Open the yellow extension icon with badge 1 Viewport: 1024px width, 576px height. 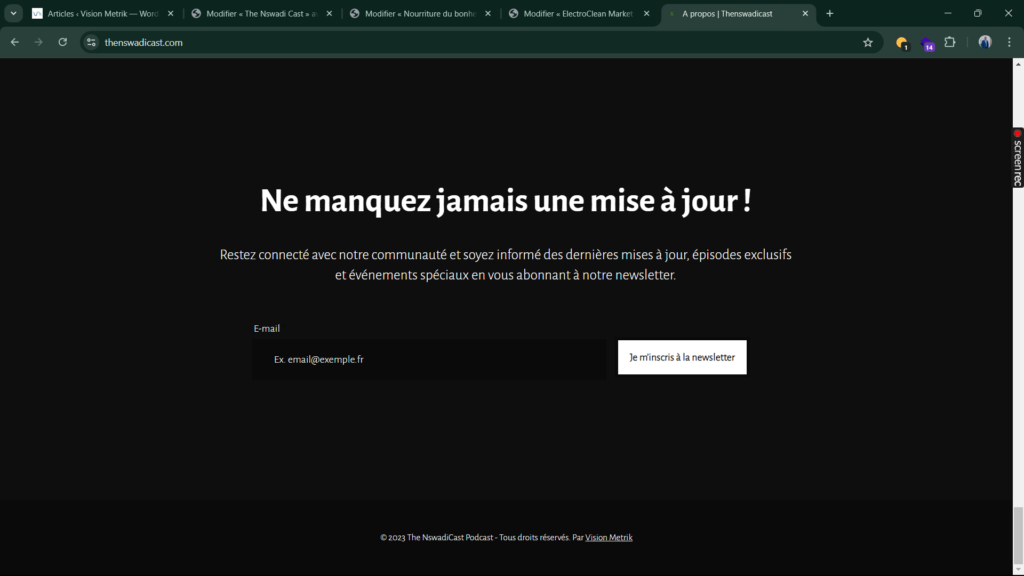(902, 43)
